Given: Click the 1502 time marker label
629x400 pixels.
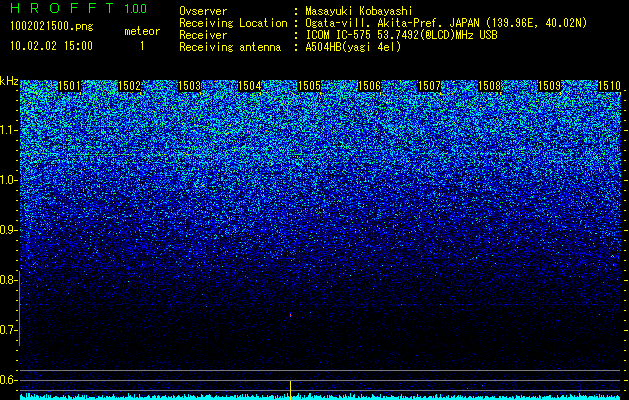Looking at the screenshot, I should (x=130, y=86).
